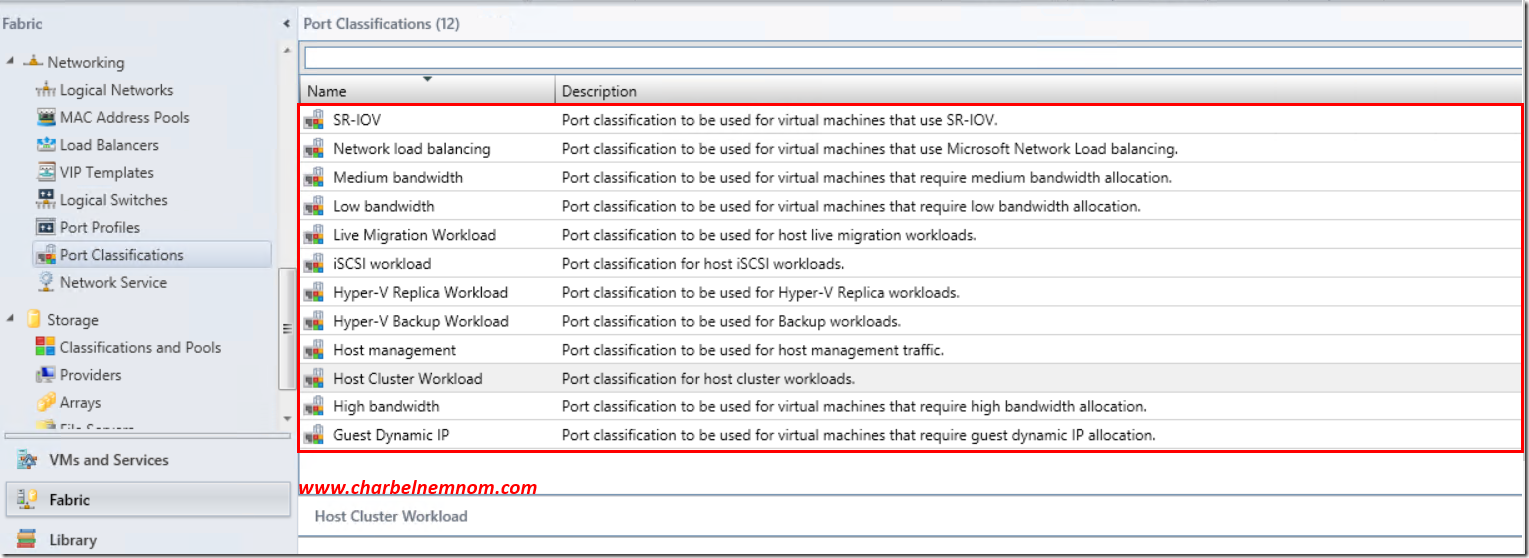Select Providers in the tree
The width and height of the screenshot is (1529, 558).
coord(91,375)
